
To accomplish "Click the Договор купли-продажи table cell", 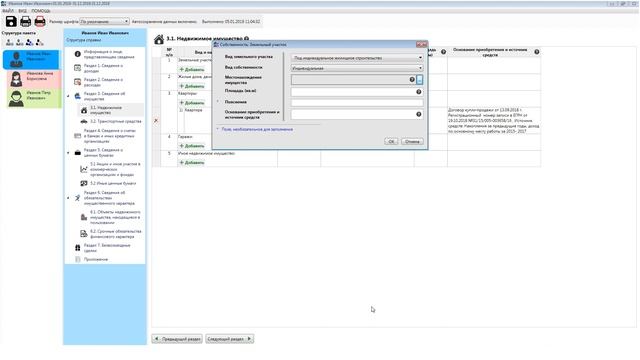I will 494,120.
